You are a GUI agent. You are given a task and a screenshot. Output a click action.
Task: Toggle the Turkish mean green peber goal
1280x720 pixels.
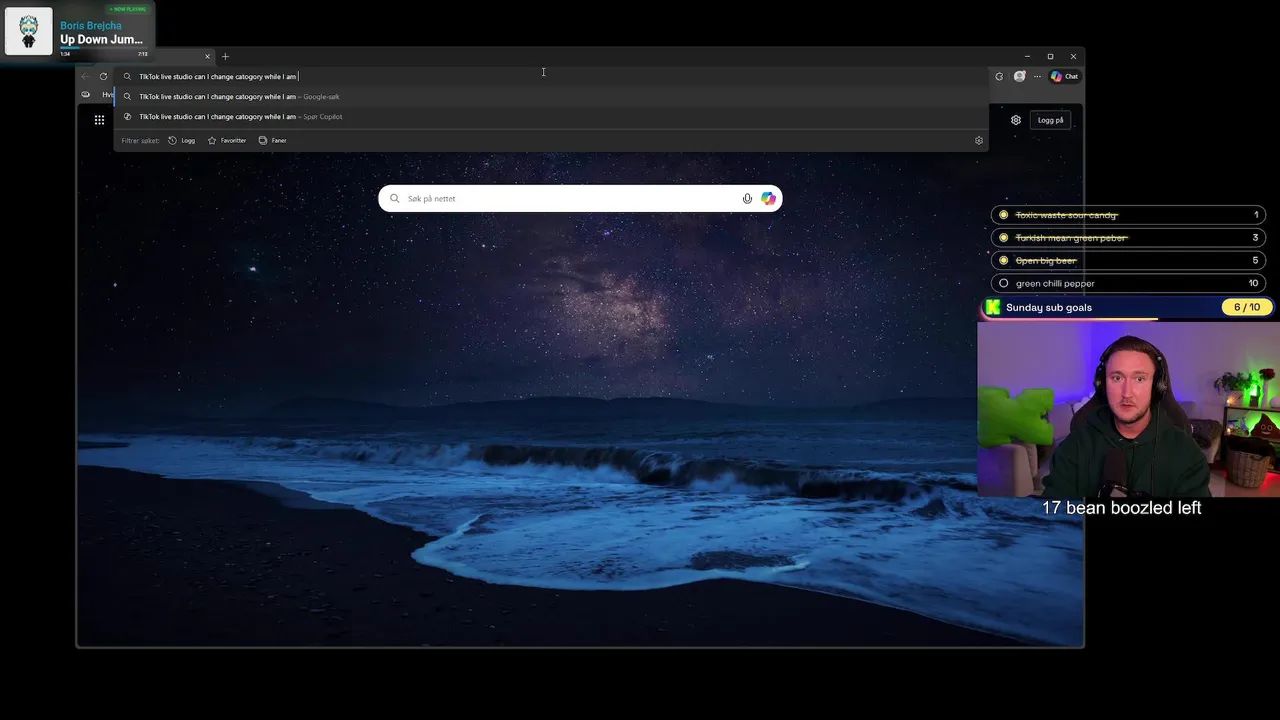(1004, 238)
